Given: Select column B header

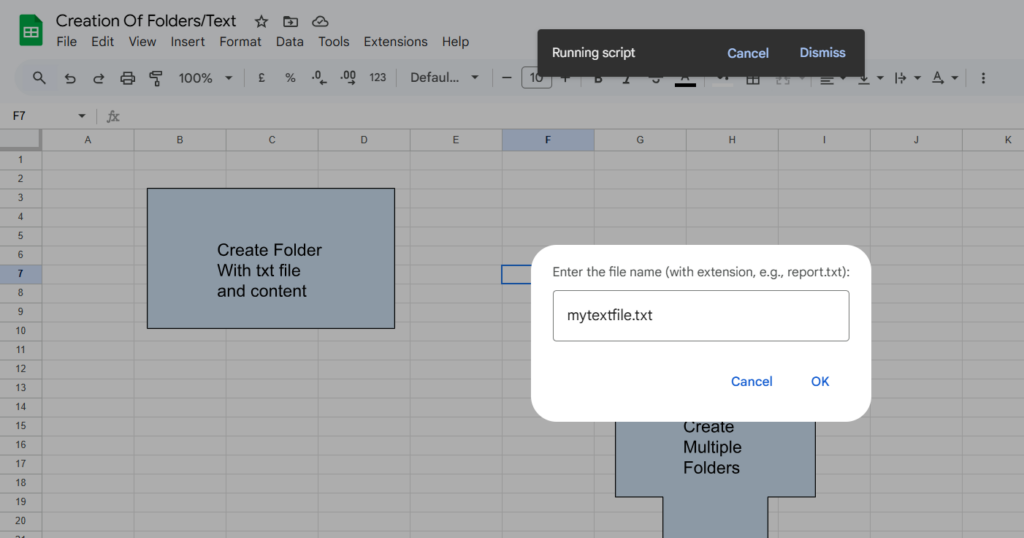Looking at the screenshot, I should (180, 140).
